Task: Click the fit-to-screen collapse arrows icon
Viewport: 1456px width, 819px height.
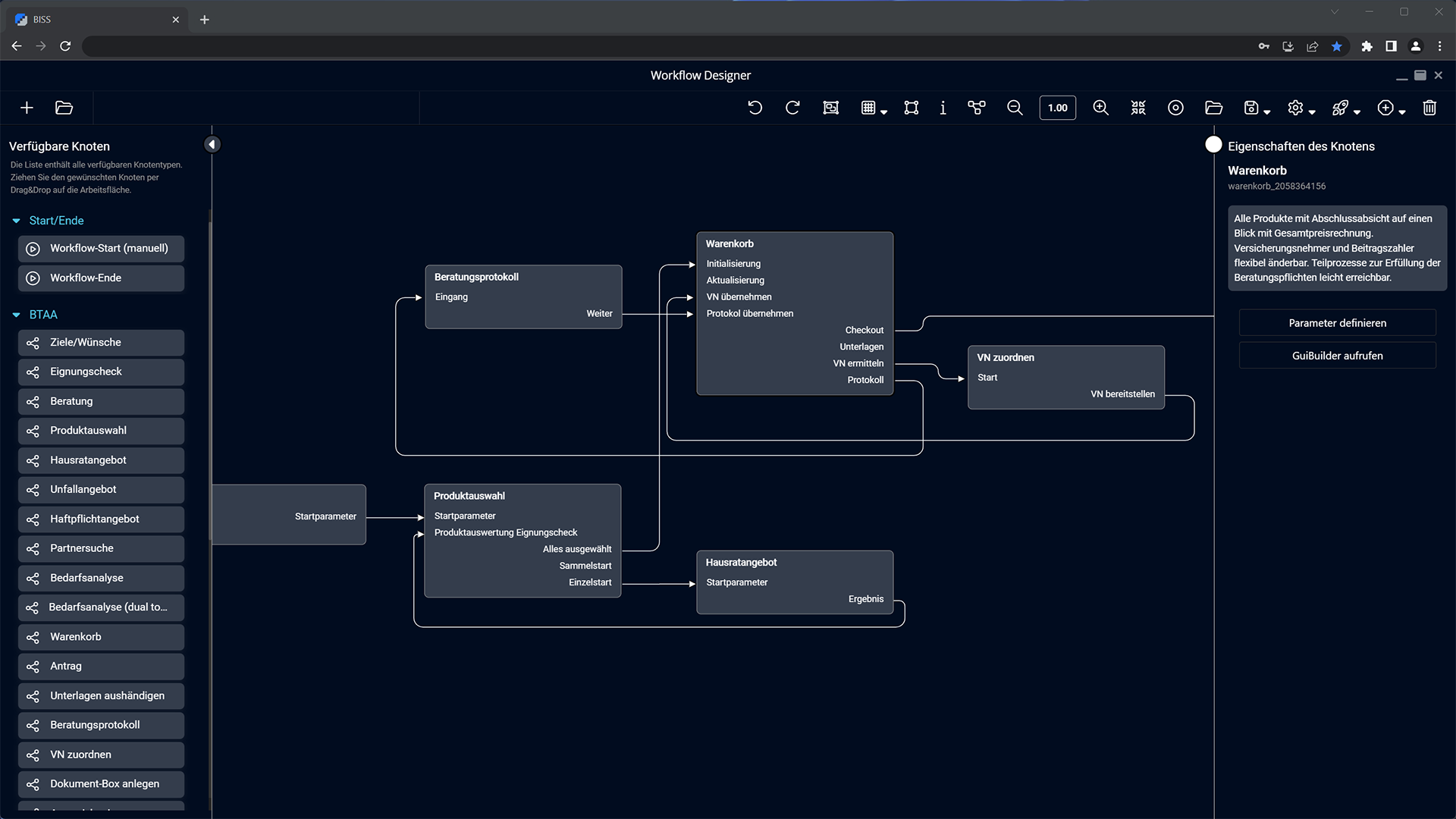Action: point(1138,108)
